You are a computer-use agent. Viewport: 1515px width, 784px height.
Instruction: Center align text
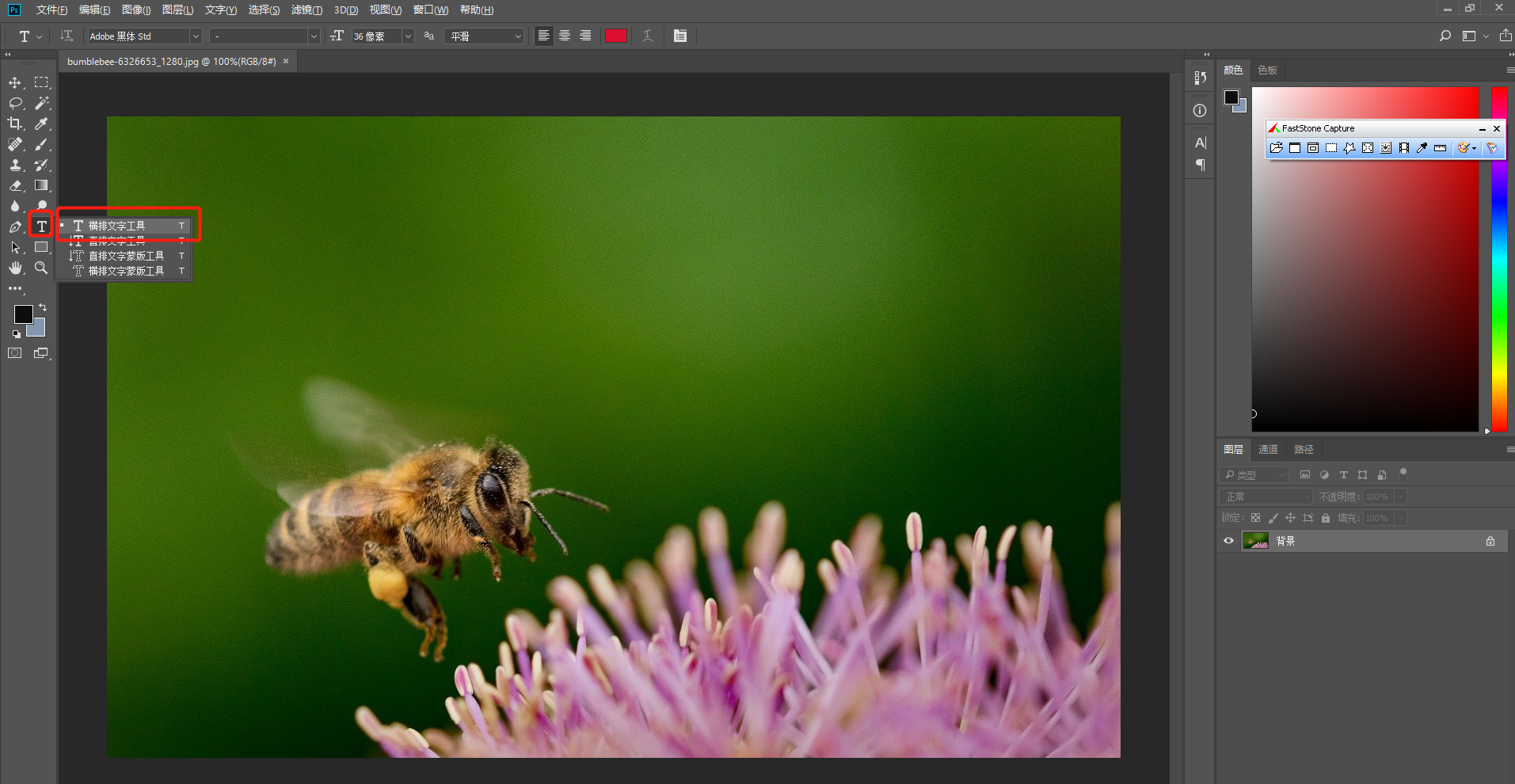pos(565,36)
